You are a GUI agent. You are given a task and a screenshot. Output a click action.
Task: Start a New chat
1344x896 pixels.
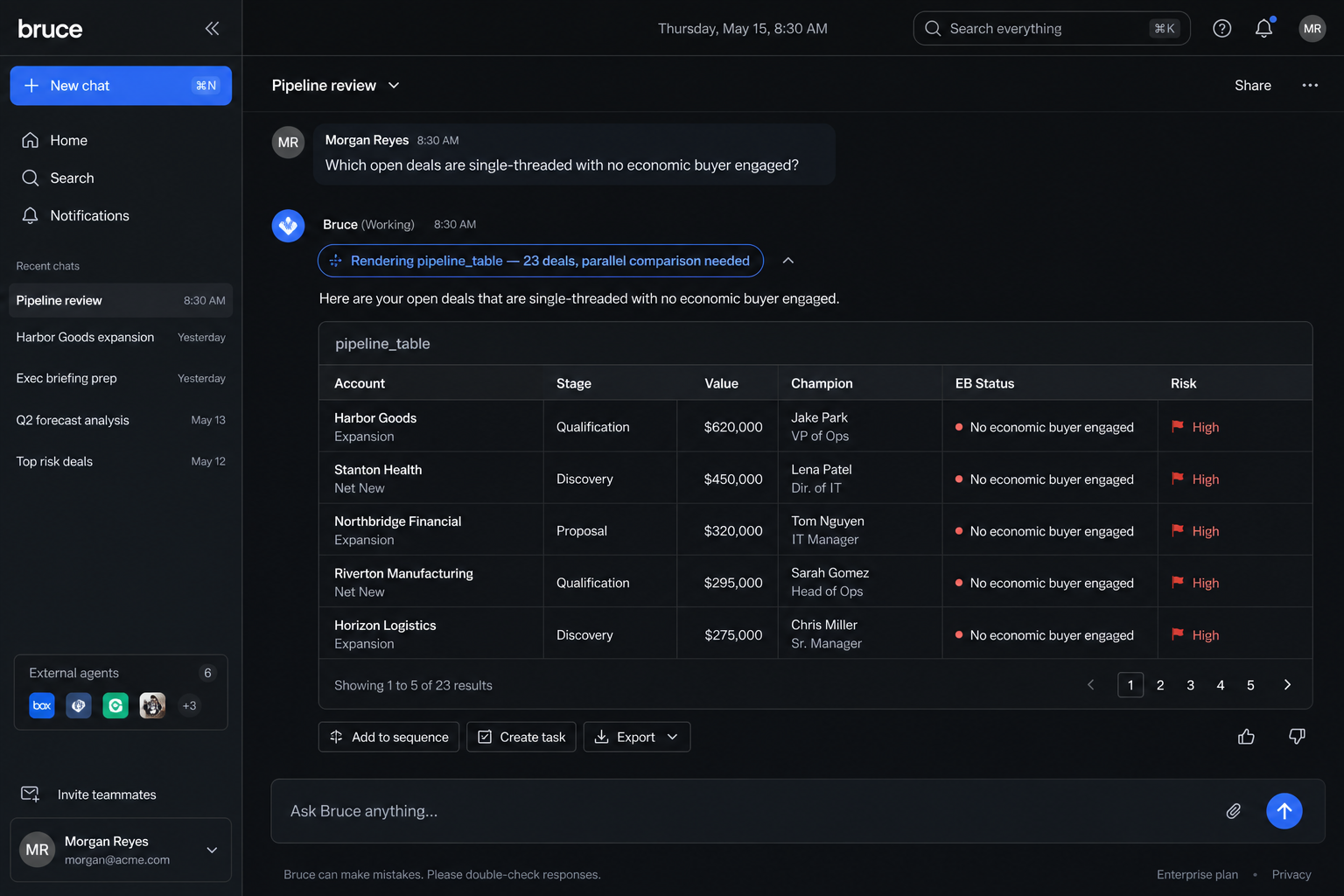point(121,86)
